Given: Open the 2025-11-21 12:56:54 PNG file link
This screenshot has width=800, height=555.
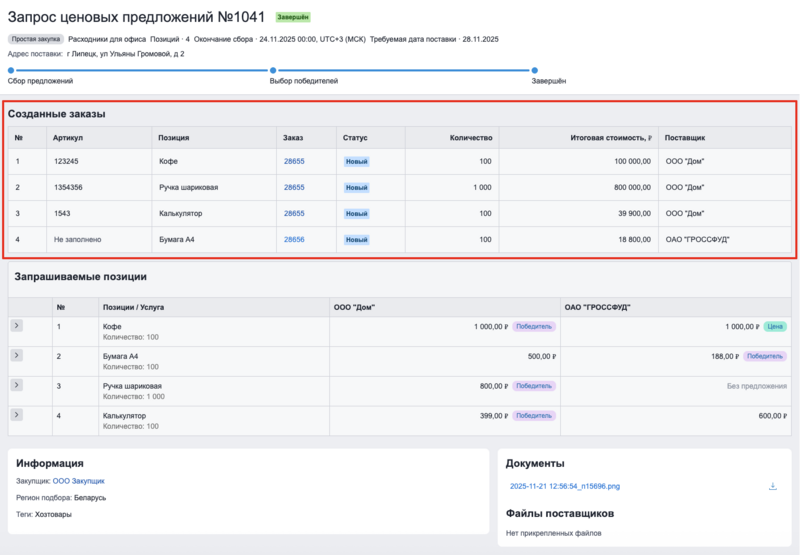Looking at the screenshot, I should (564, 486).
